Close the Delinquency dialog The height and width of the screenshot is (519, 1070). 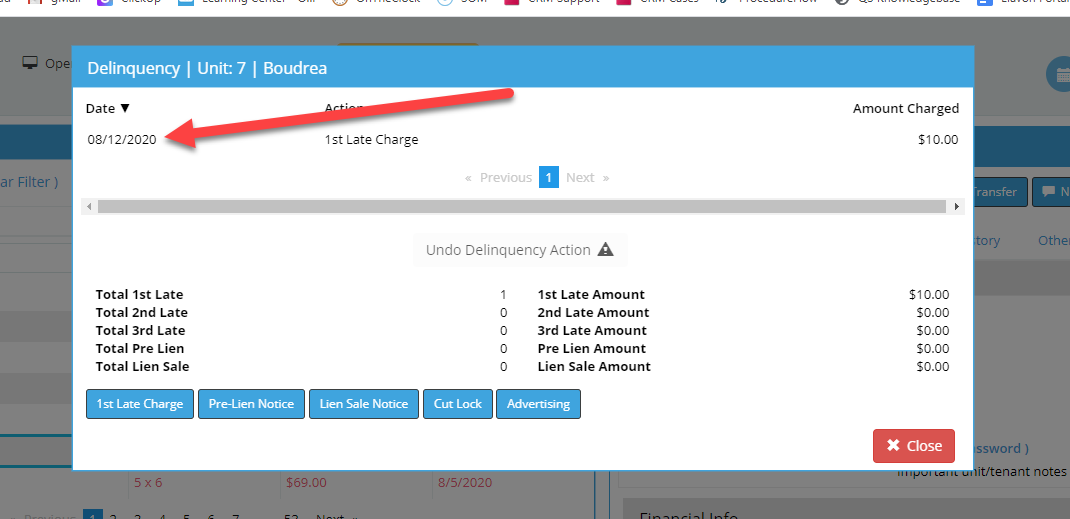pyautogui.click(x=914, y=446)
